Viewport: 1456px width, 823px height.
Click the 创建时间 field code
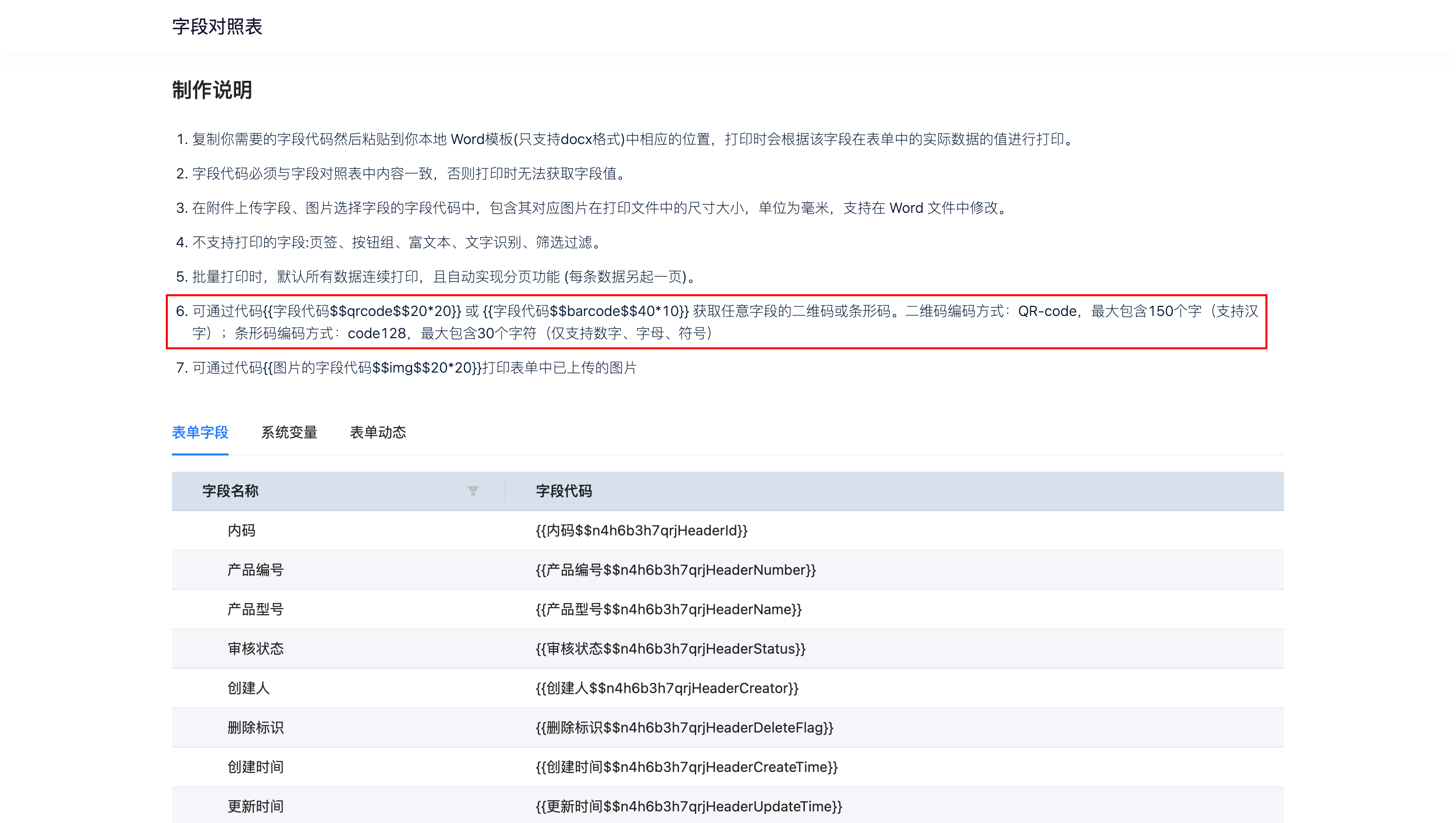[687, 767]
